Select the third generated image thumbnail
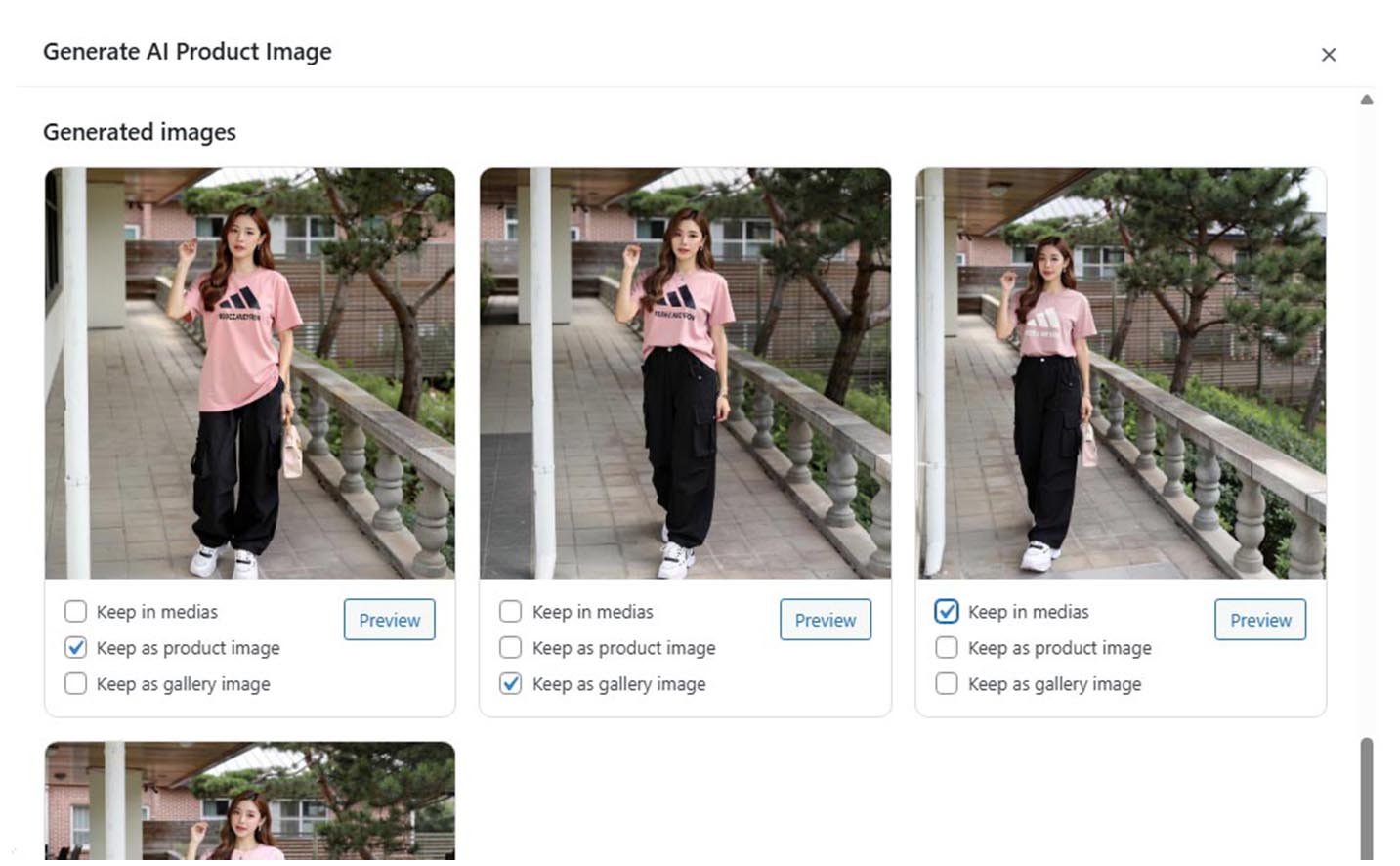The width and height of the screenshot is (1400, 866). pyautogui.click(x=1121, y=373)
